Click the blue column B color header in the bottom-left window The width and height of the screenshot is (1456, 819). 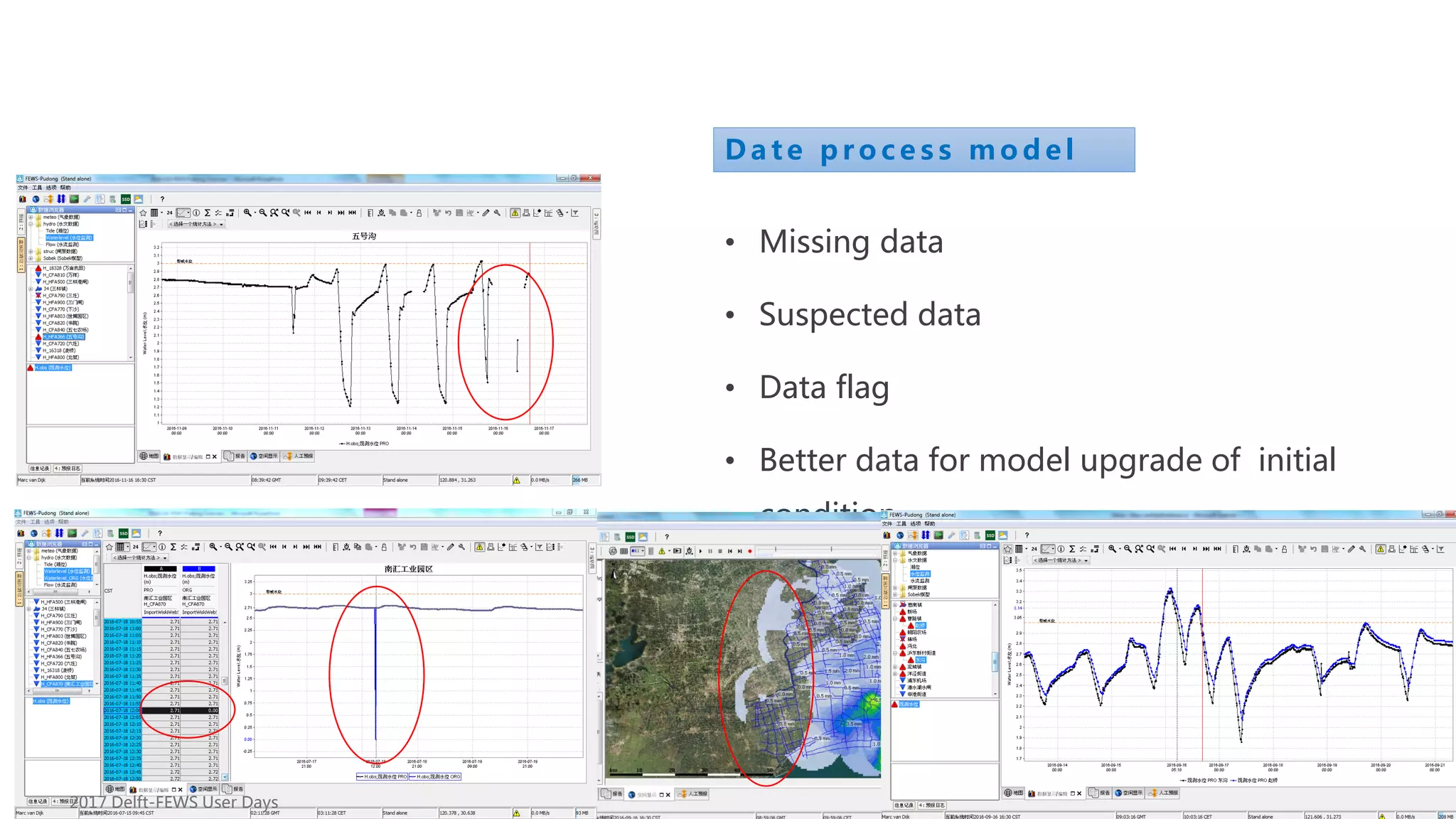point(199,569)
